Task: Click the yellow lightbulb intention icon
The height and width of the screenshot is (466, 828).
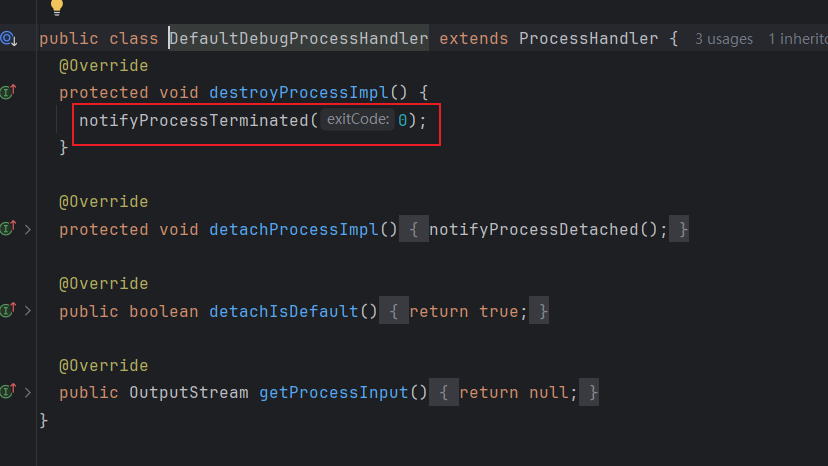Action: coord(57,7)
